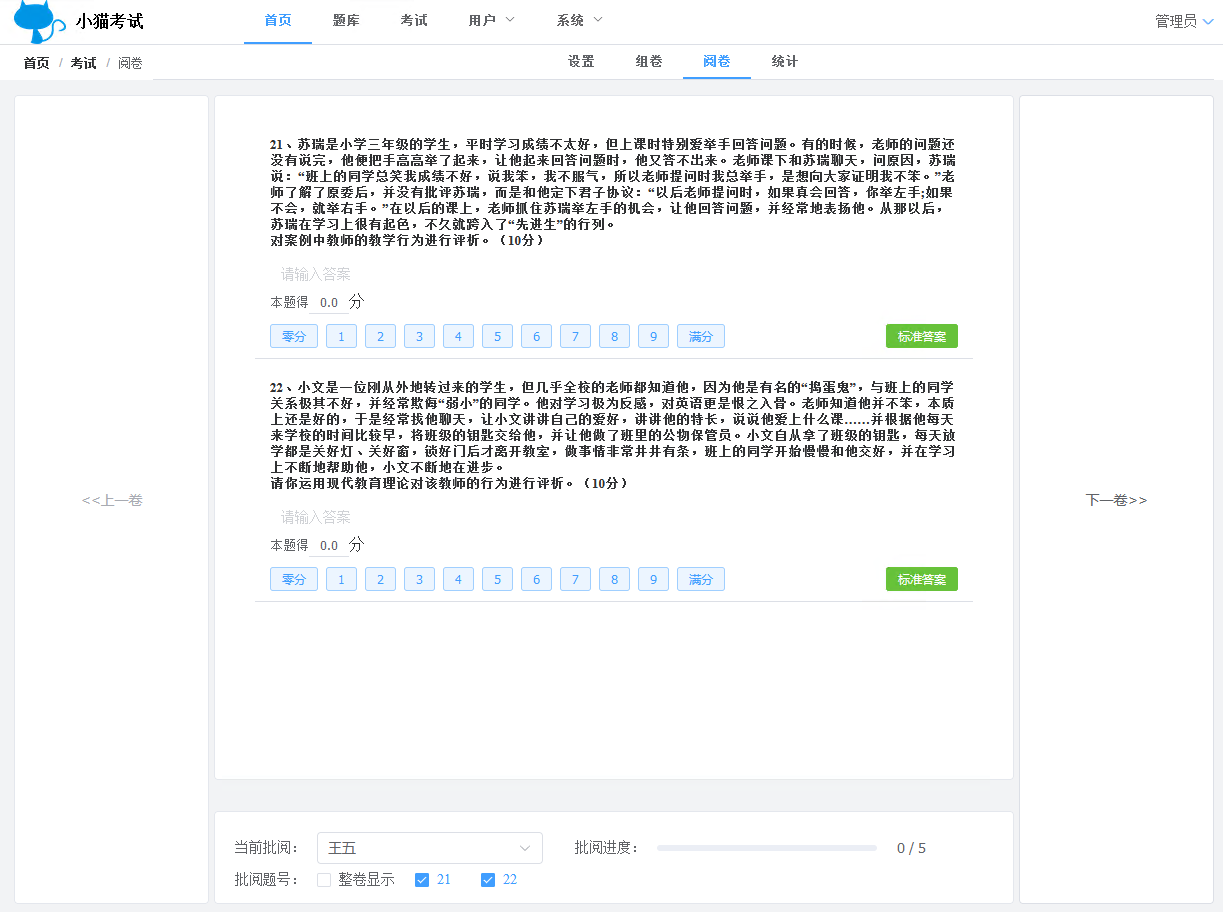Expand the 系统 dropdown menu
Screen dimensions: 1223x912
tap(580, 20)
